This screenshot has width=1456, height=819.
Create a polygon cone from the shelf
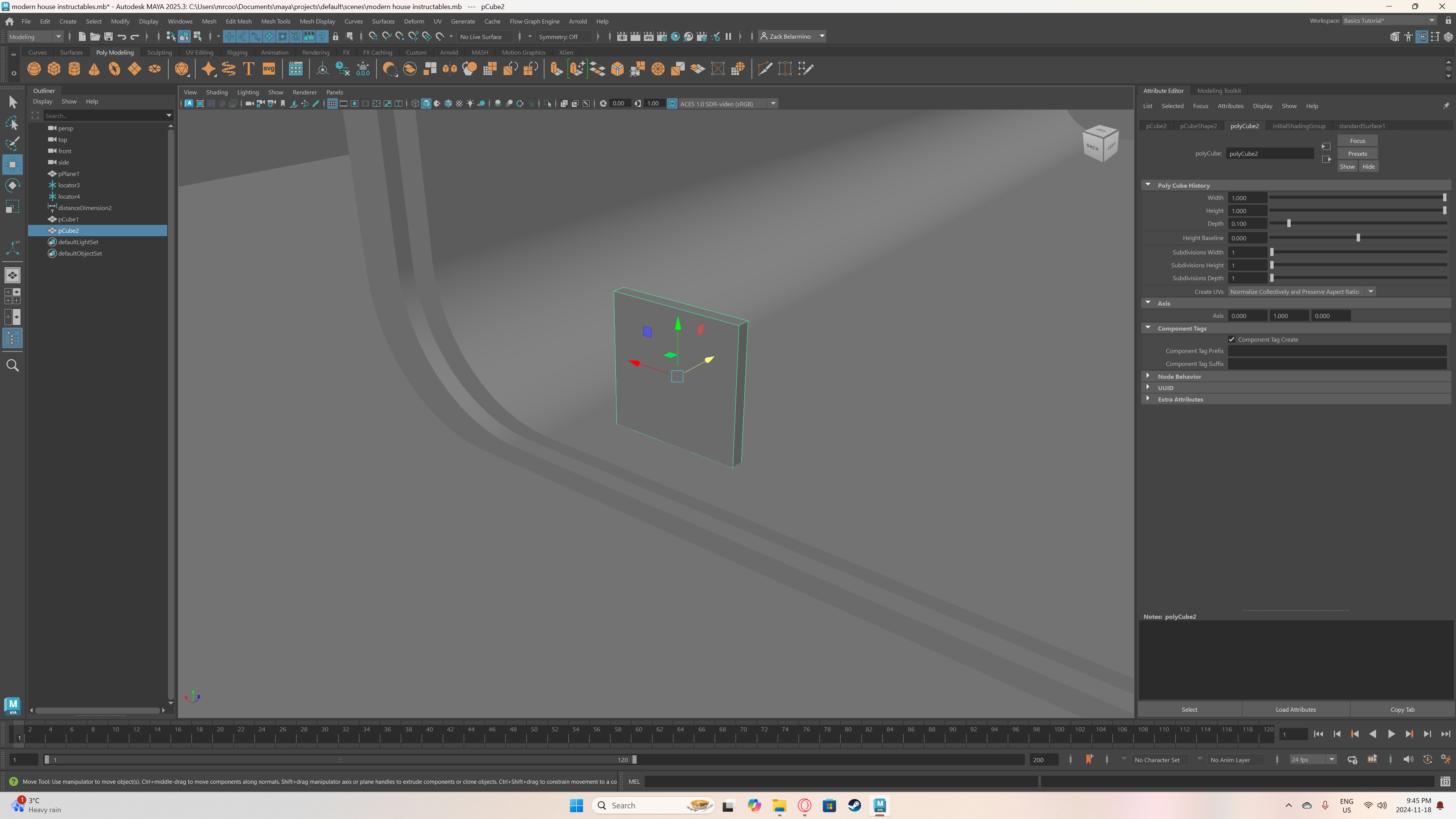[x=94, y=69]
